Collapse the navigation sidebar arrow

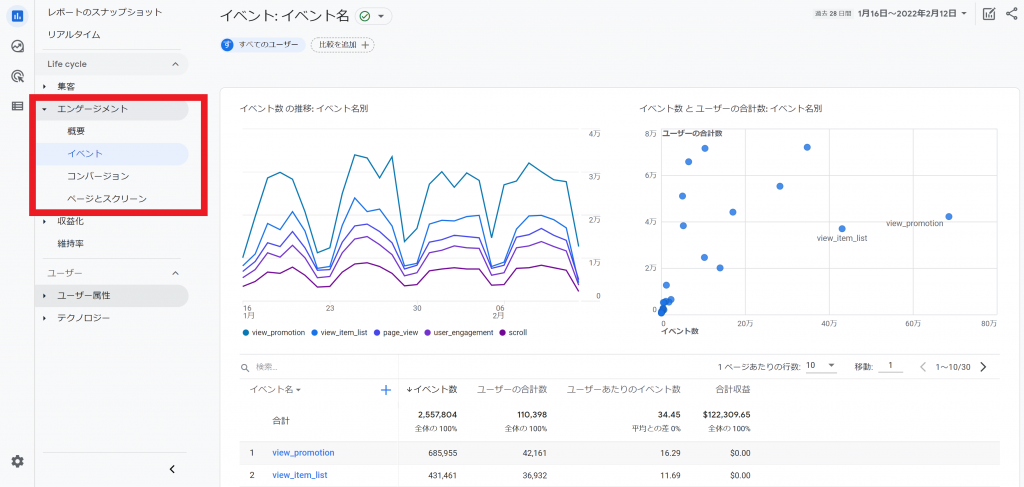tap(172, 469)
